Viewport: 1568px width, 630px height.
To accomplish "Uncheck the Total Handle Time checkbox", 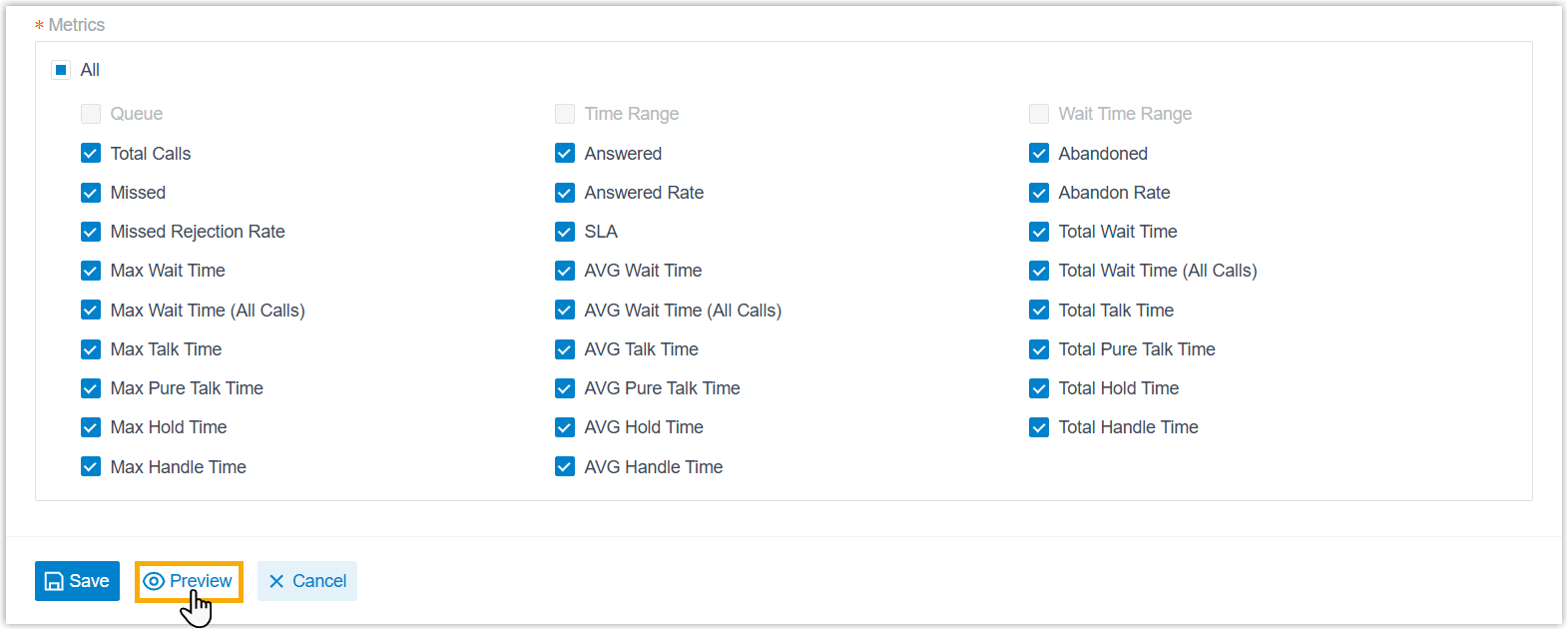I will [1039, 427].
